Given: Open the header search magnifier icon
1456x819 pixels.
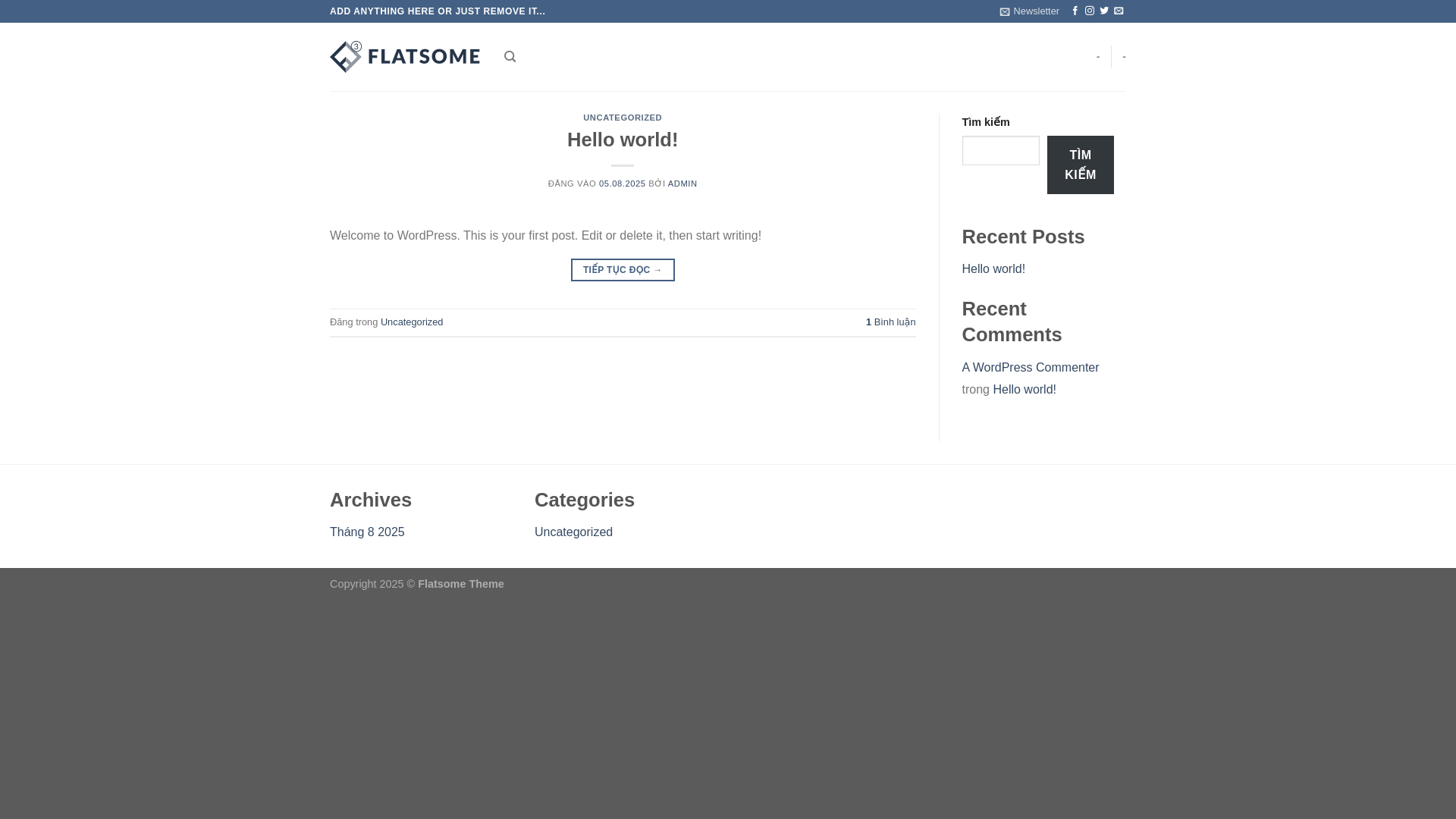Looking at the screenshot, I should (510, 57).
